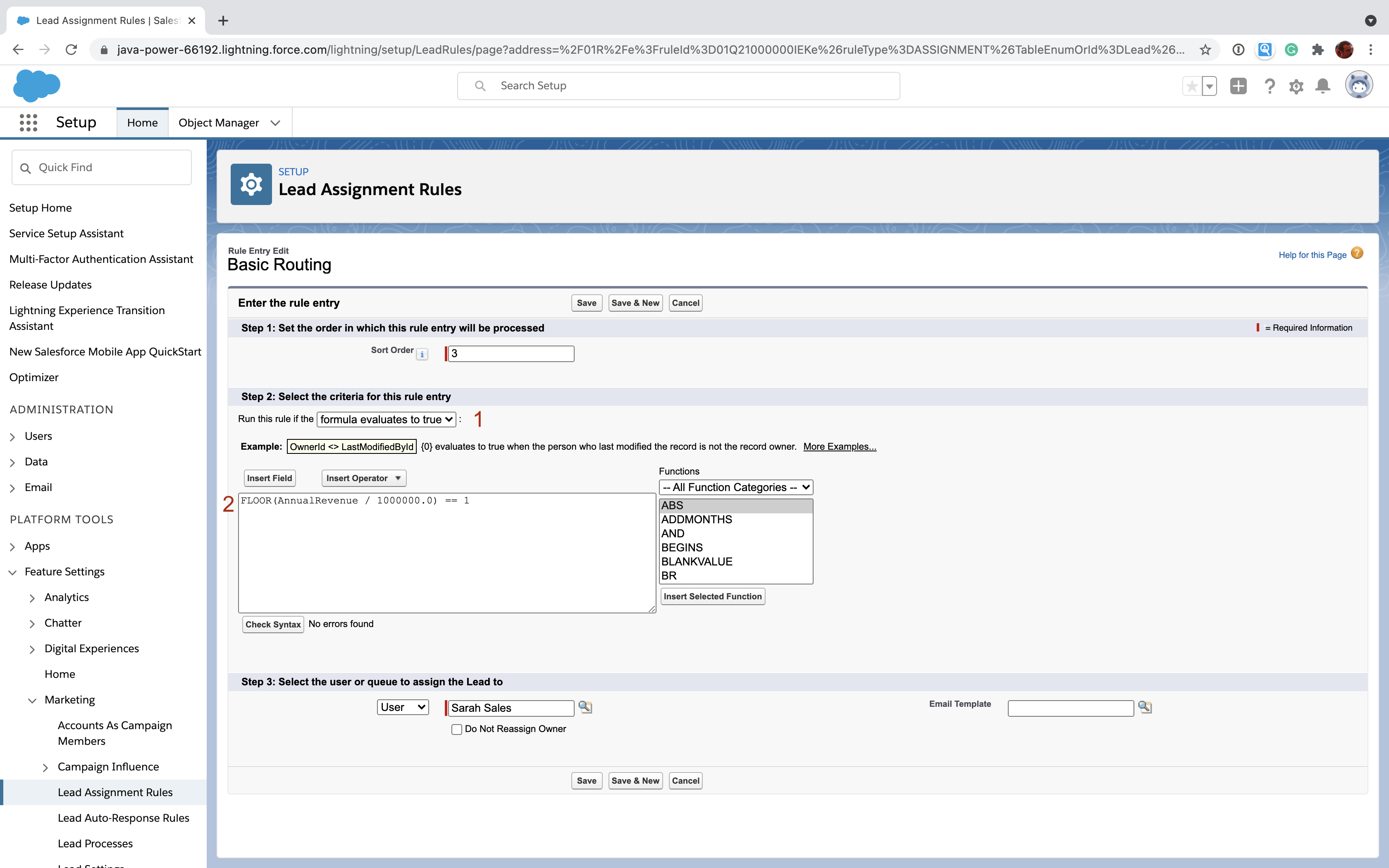Click the Check Syntax button
The height and width of the screenshot is (868, 1389).
272,624
